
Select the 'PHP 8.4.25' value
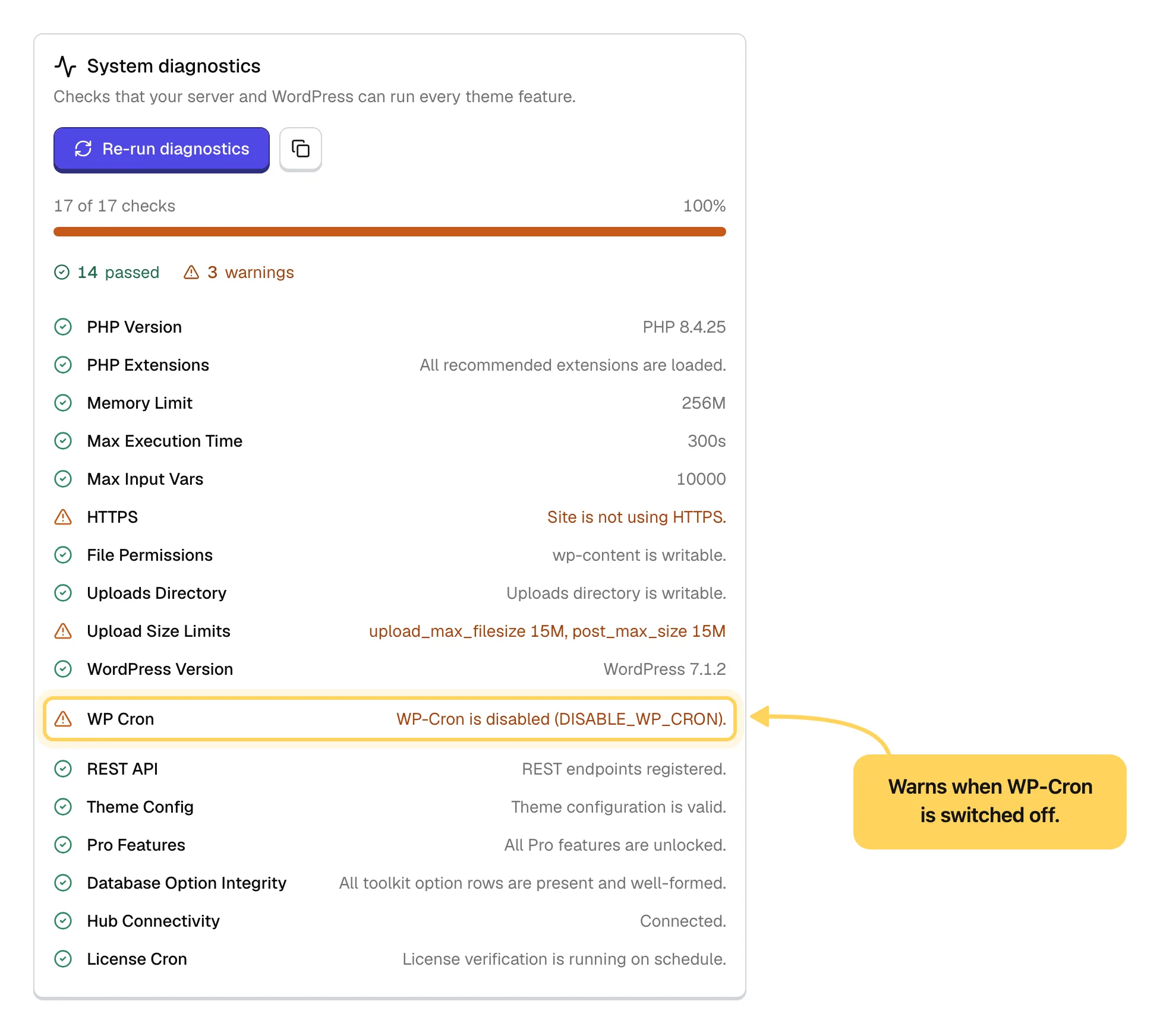click(x=684, y=327)
